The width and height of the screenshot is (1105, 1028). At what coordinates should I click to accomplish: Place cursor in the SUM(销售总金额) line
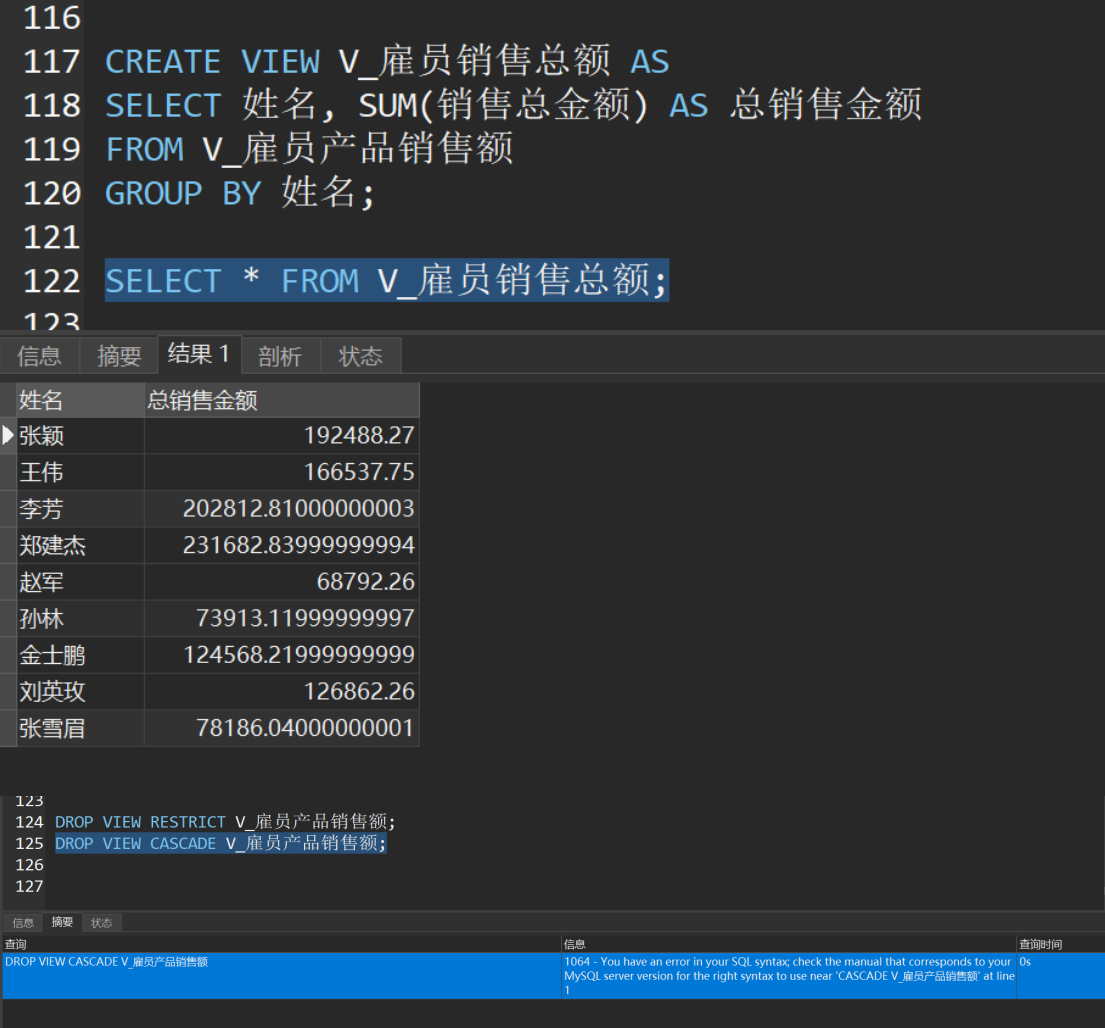pyautogui.click(x=513, y=105)
